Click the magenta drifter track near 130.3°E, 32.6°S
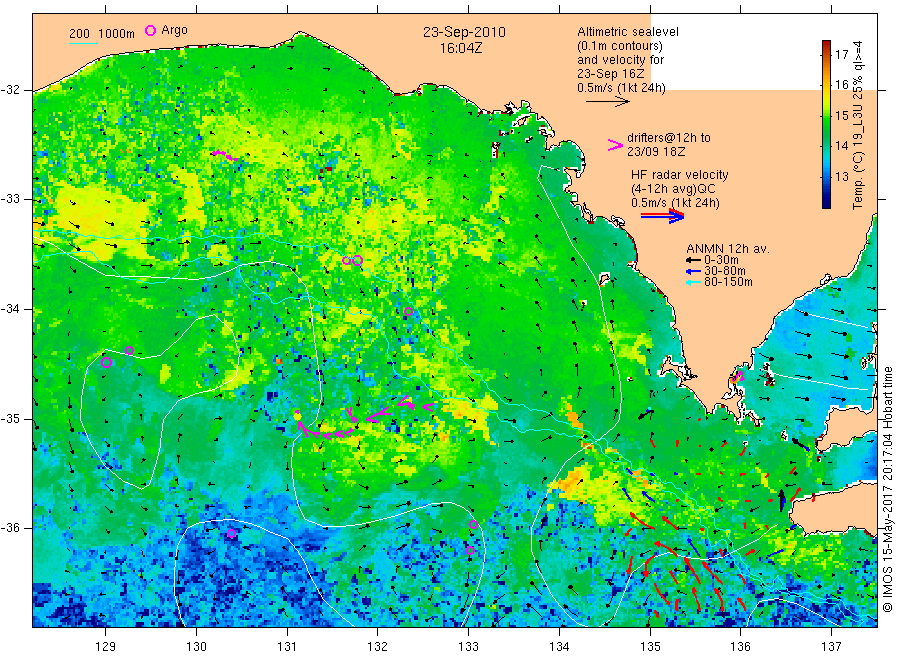Viewport: 900px width, 660px height. 224,155
